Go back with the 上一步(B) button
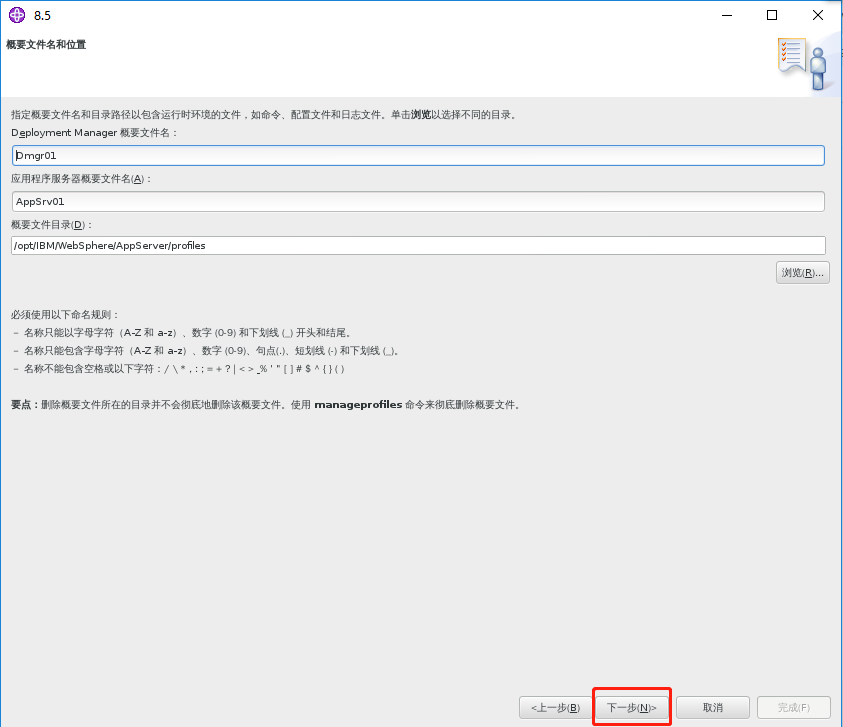Screen dimensions: 843x727 pos(555,708)
